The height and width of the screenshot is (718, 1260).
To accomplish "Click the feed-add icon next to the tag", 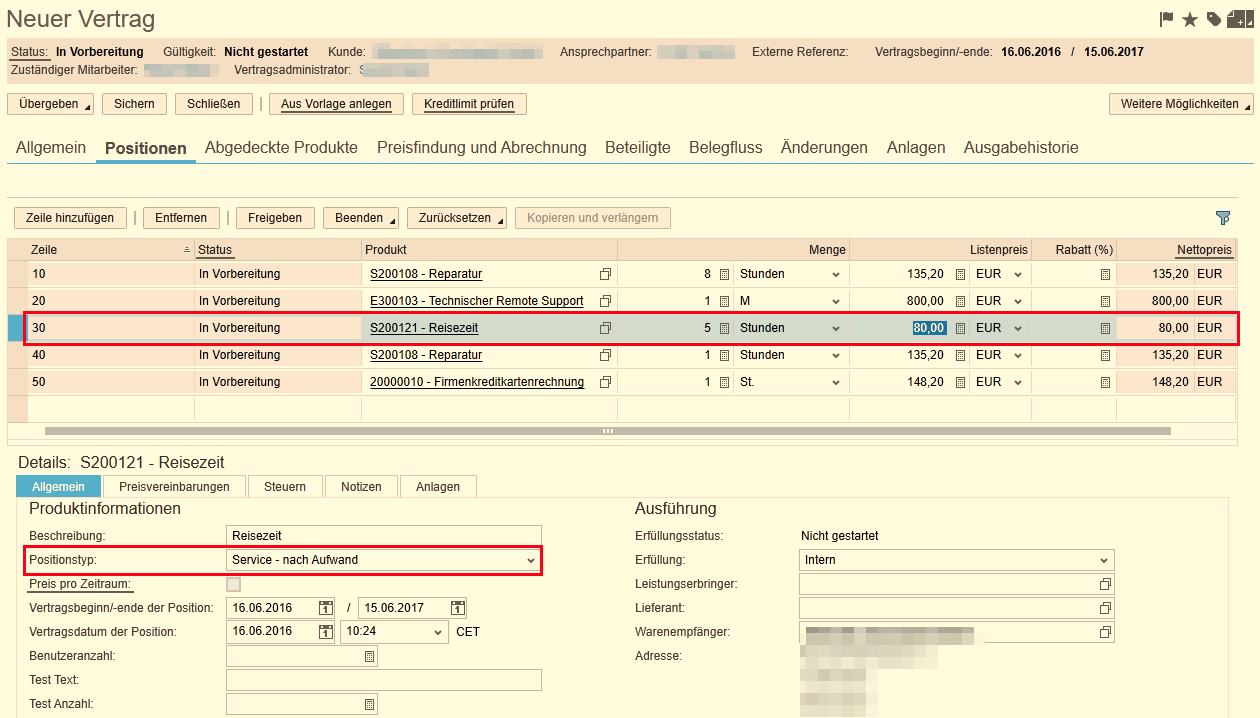I will (1238, 19).
